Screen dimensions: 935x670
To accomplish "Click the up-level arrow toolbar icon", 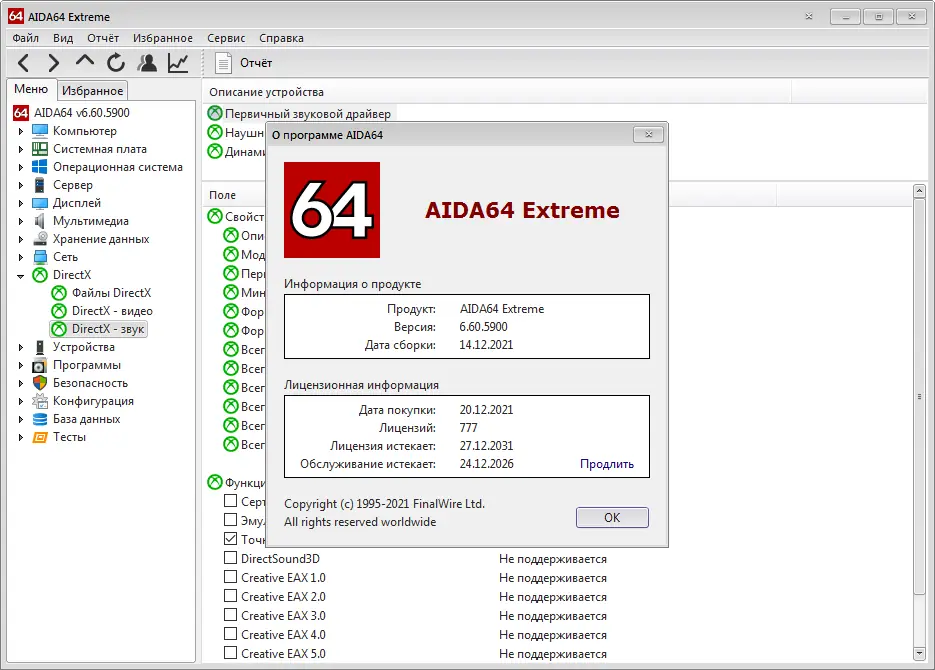I will [x=85, y=61].
